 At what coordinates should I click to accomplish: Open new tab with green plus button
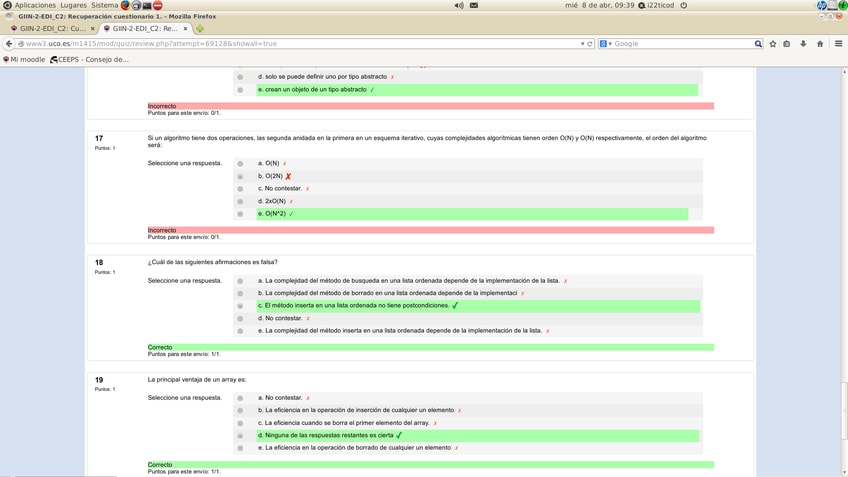(200, 29)
